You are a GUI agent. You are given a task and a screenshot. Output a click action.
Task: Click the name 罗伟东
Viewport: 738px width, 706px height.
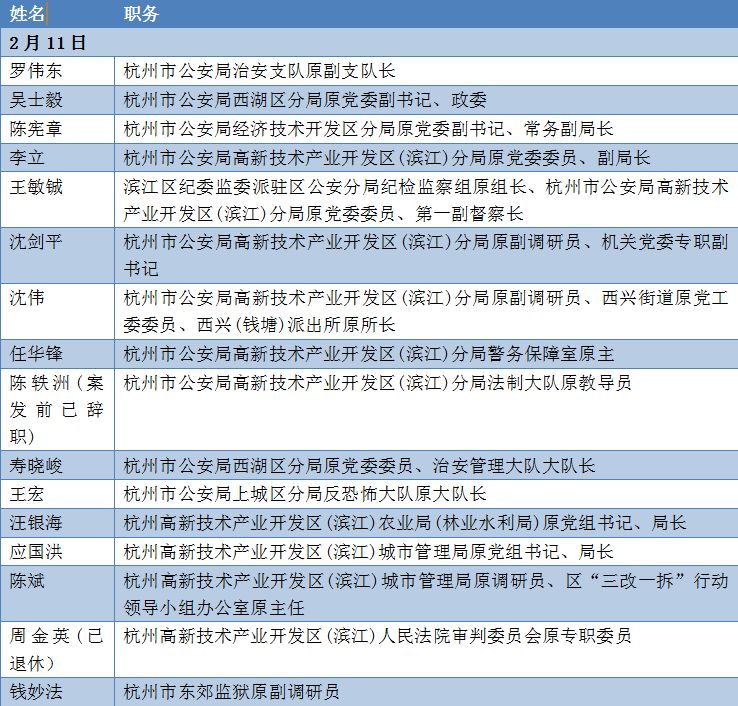click(36, 71)
